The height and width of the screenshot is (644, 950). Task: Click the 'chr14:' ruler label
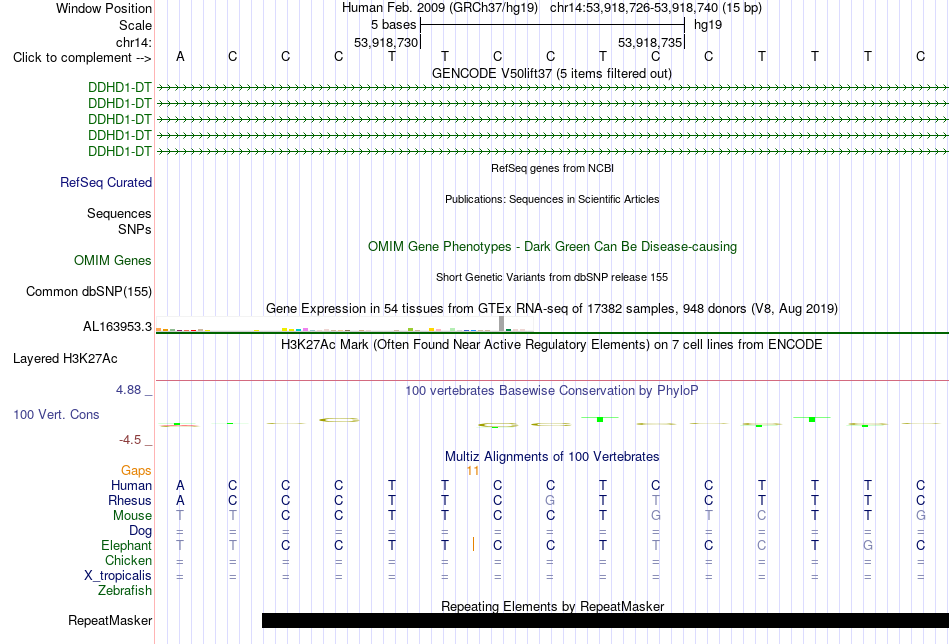[x=133, y=42]
